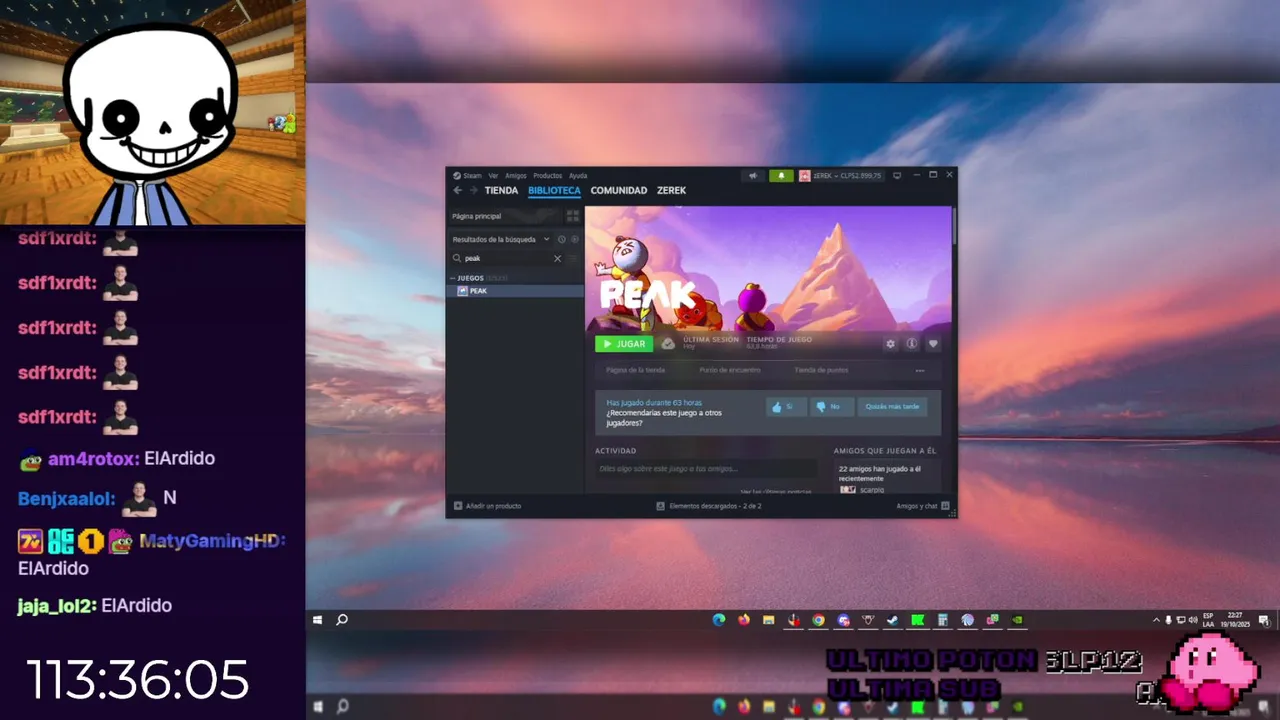The height and width of the screenshot is (720, 1280).
Task: Open NVIDIA app from taskbar
Action: tap(1018, 620)
